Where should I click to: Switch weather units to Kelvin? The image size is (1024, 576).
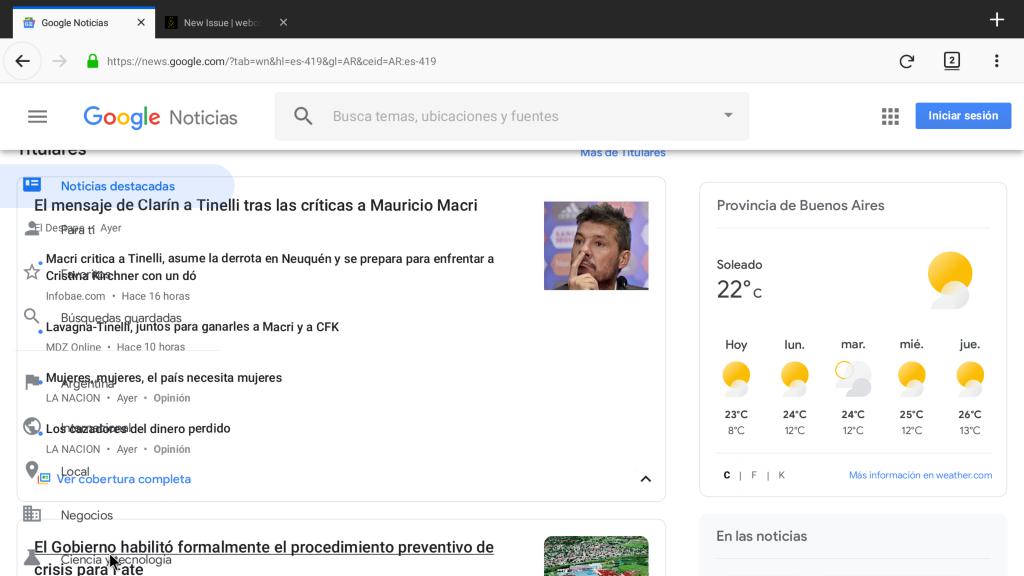coord(781,475)
